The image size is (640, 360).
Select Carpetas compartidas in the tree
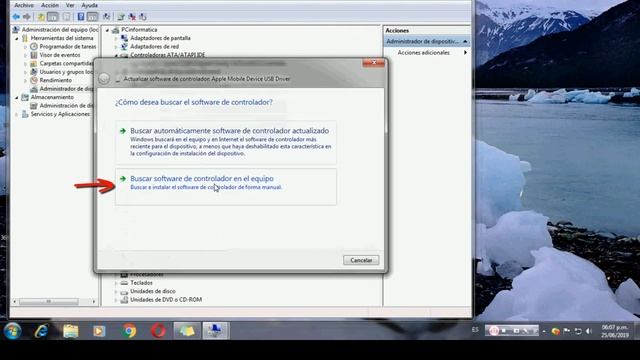[66, 63]
